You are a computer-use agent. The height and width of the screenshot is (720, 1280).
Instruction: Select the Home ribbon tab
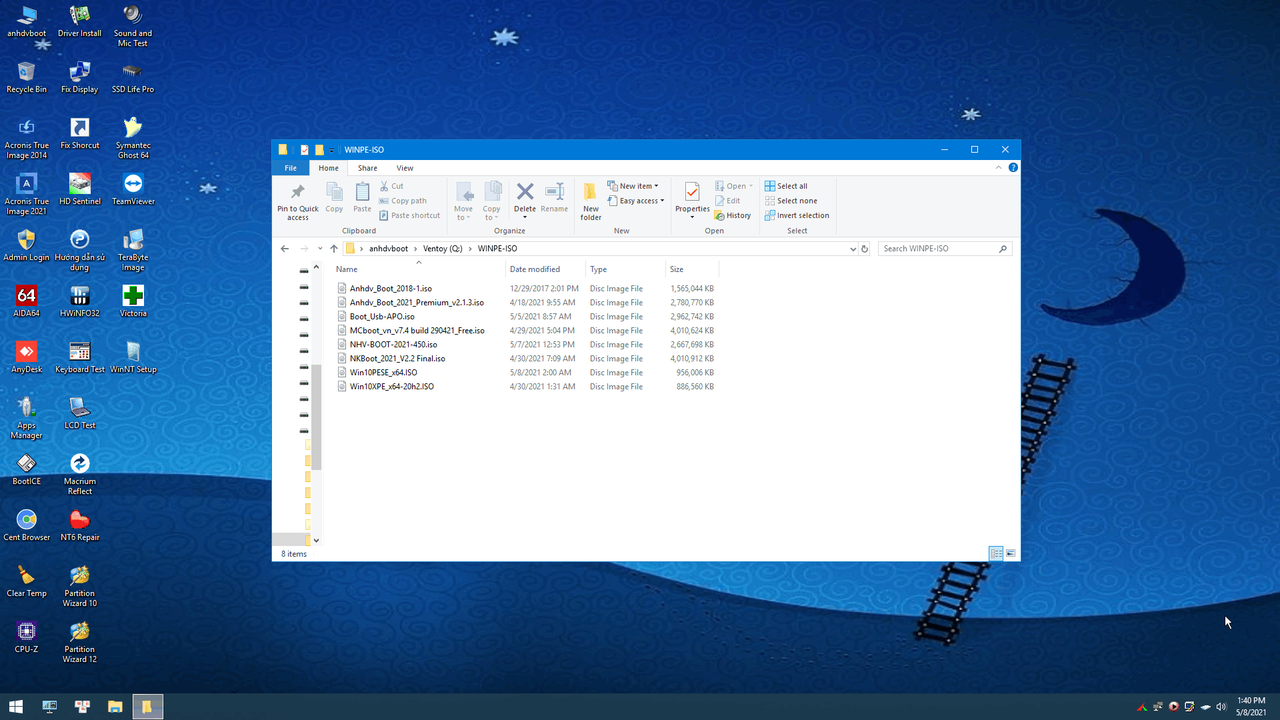329,168
